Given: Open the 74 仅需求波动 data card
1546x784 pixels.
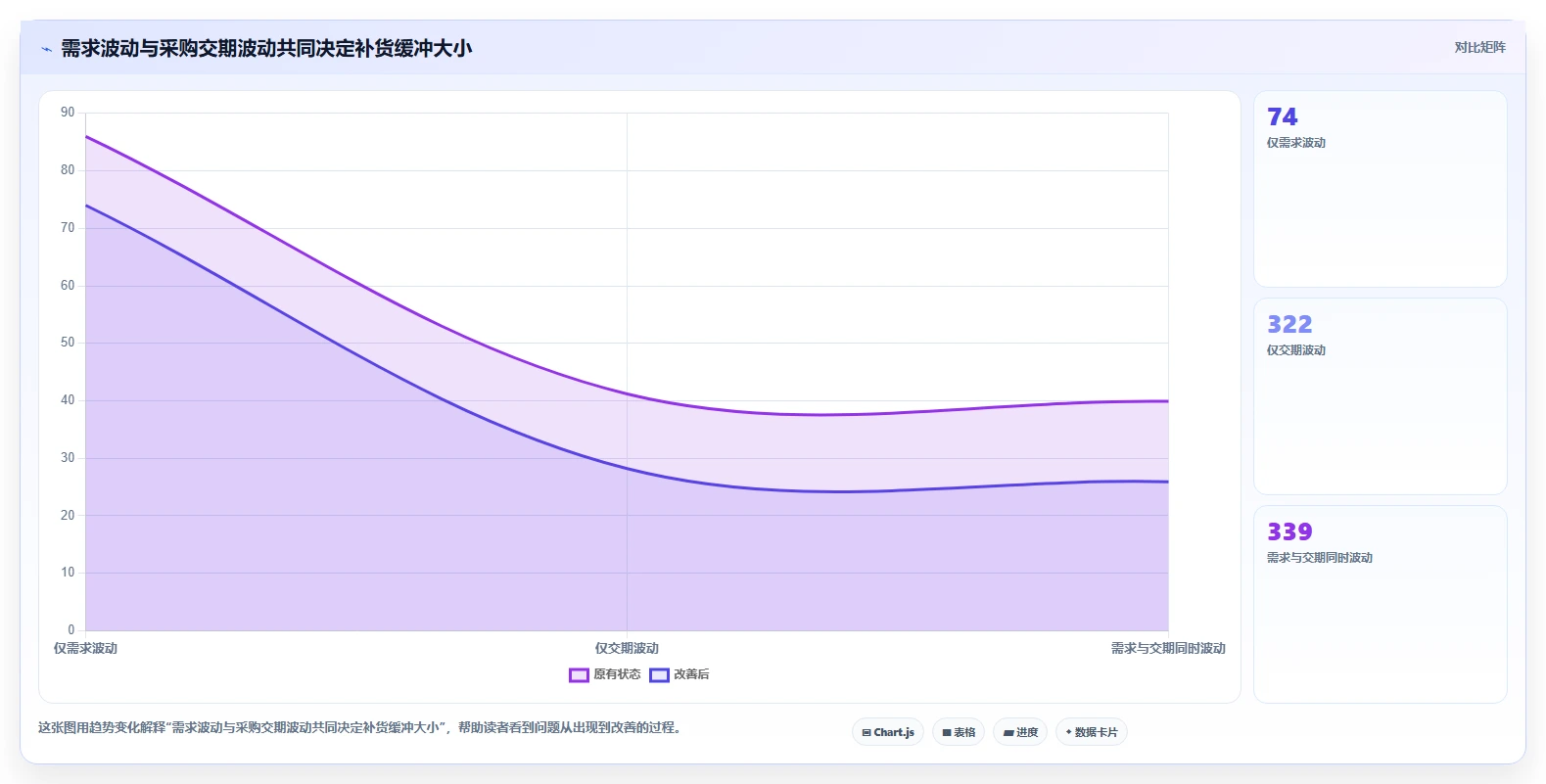Looking at the screenshot, I should coord(1380,189).
